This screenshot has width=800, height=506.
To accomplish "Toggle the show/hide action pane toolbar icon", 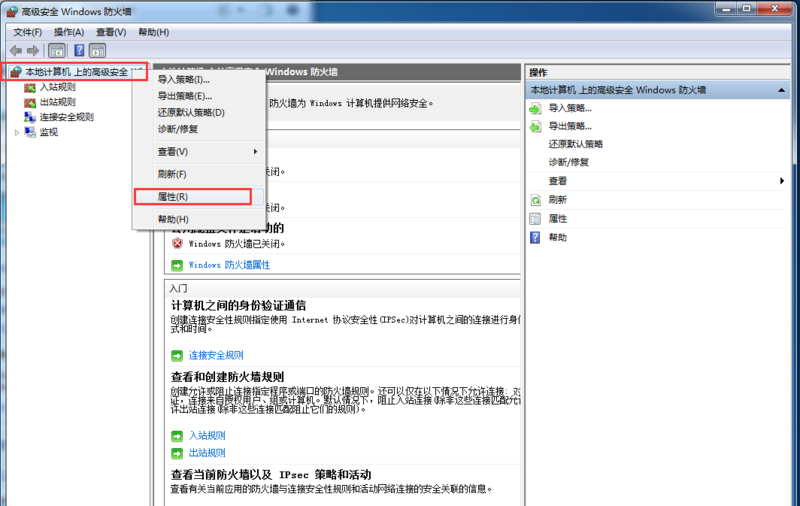I will click(97, 50).
